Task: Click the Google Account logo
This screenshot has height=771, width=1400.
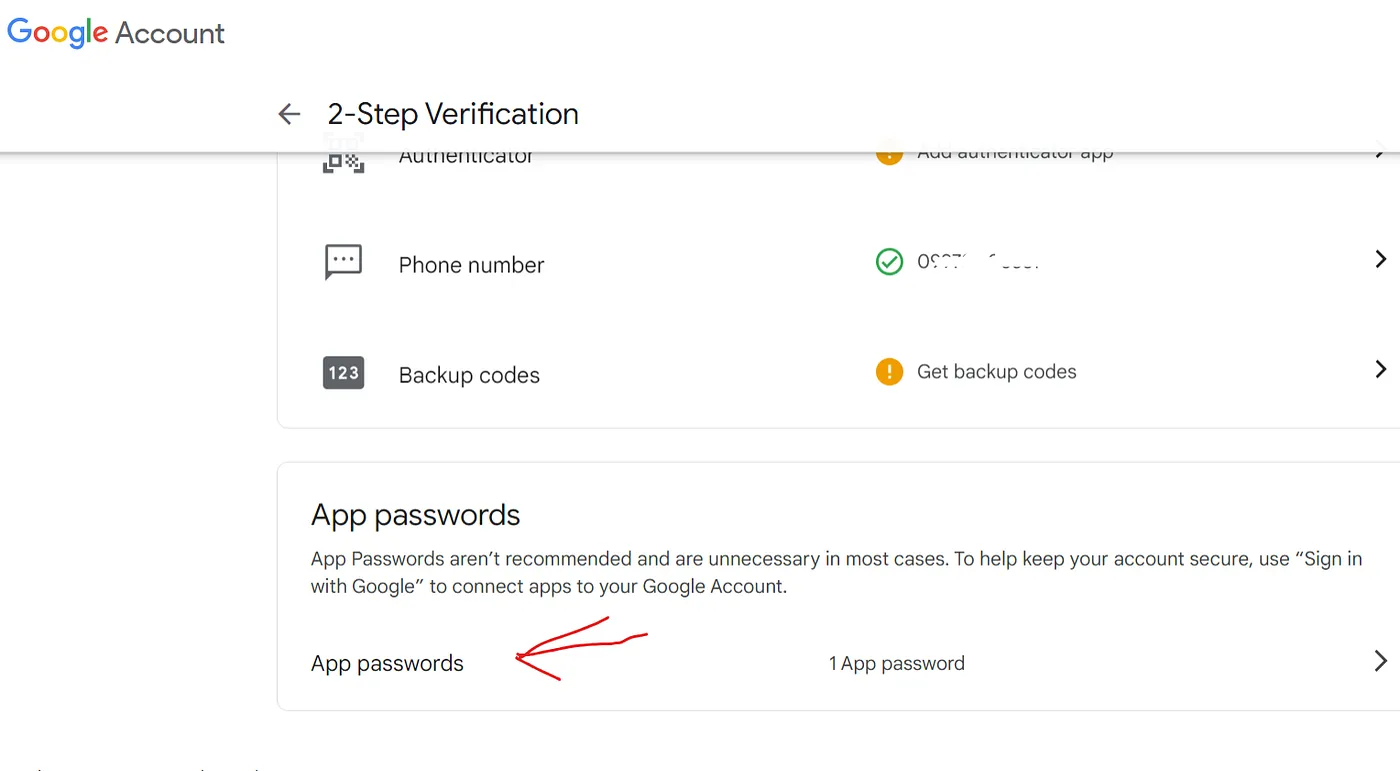Action: coord(116,32)
